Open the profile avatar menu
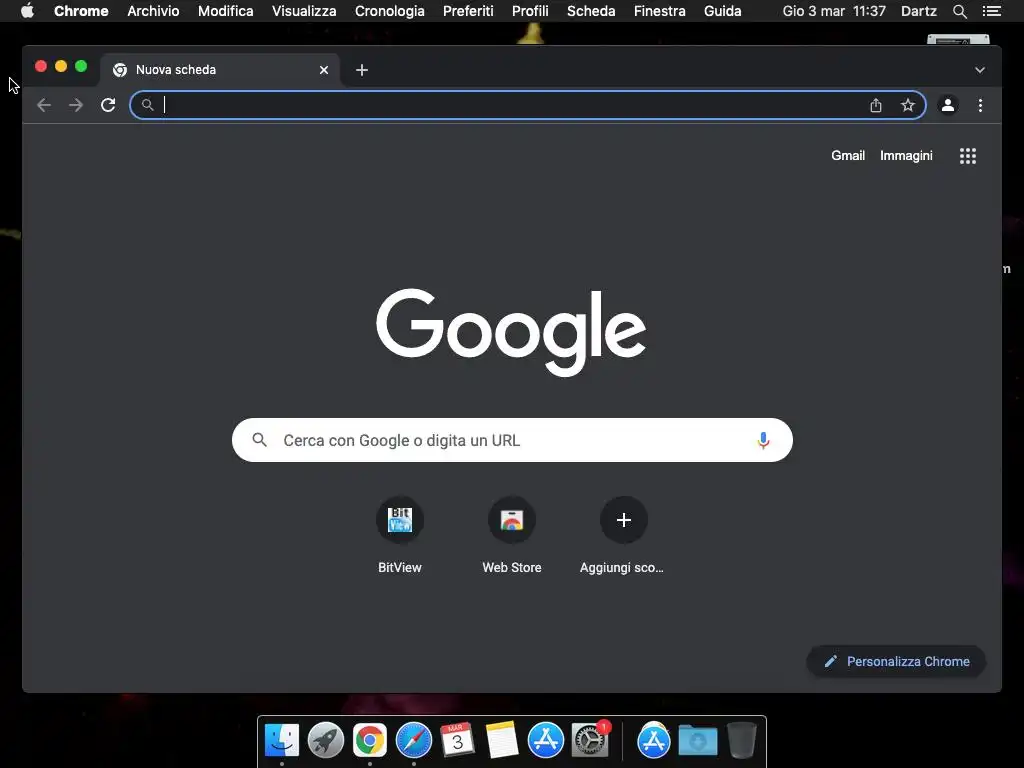The width and height of the screenshot is (1024, 768). tap(948, 105)
